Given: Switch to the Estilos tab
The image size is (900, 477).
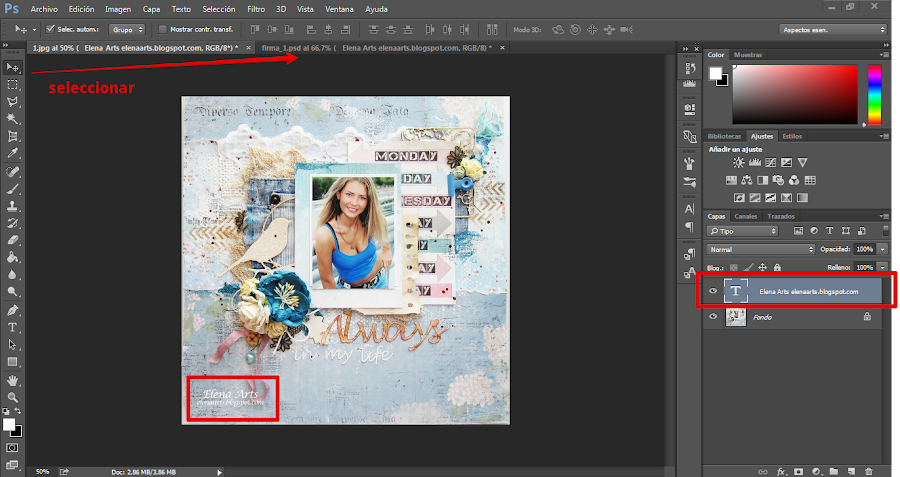Looking at the screenshot, I should 792,136.
